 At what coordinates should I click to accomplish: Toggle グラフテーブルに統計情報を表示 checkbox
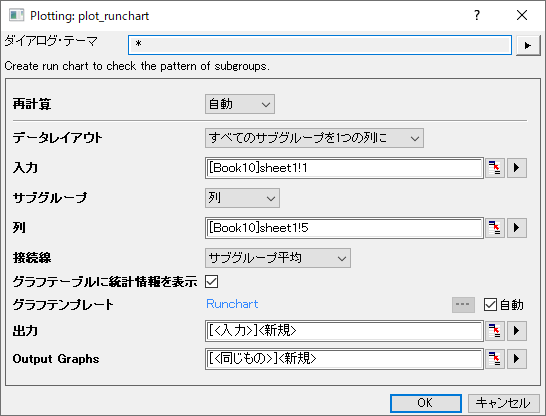pyautogui.click(x=212, y=282)
